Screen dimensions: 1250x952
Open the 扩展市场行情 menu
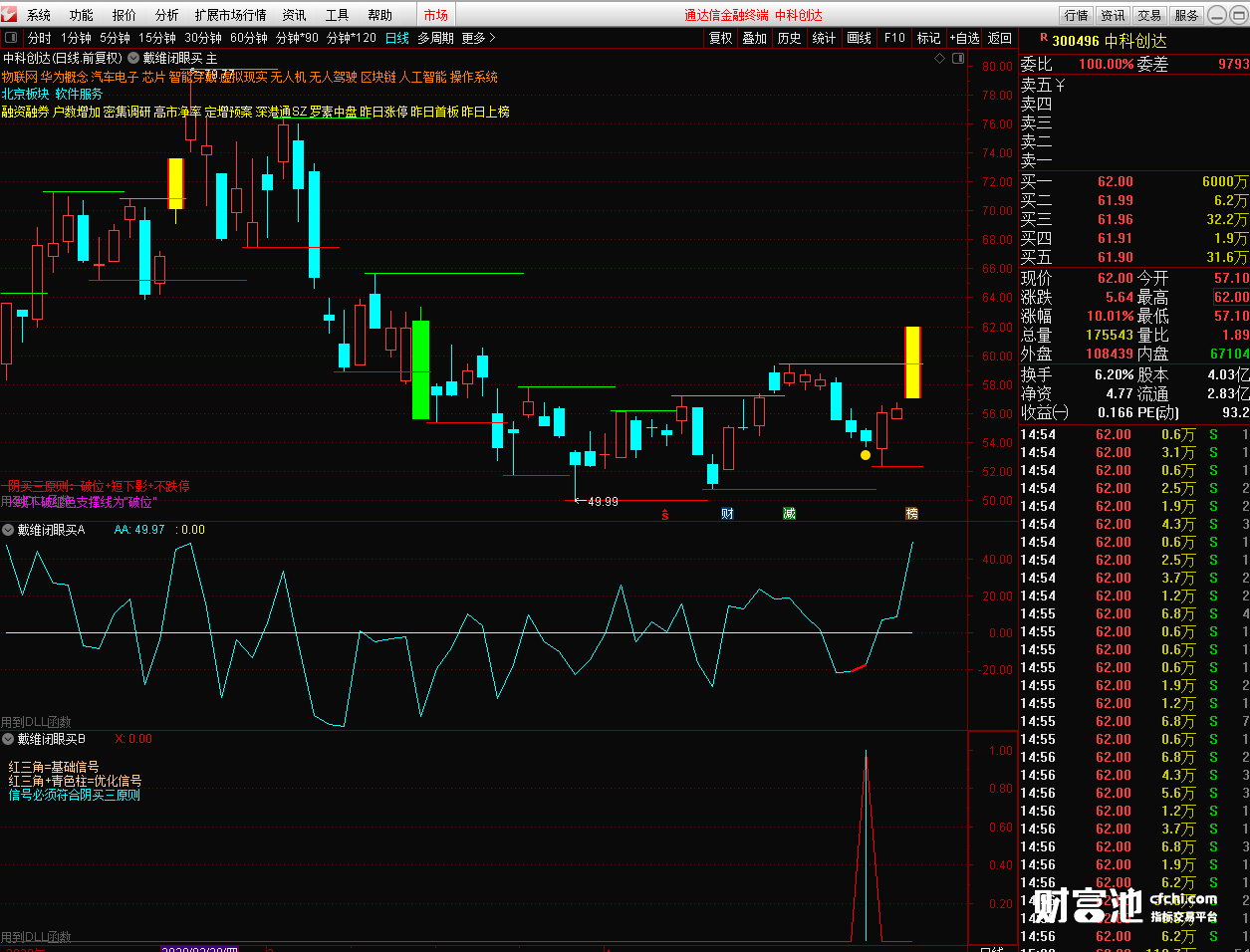[x=231, y=16]
